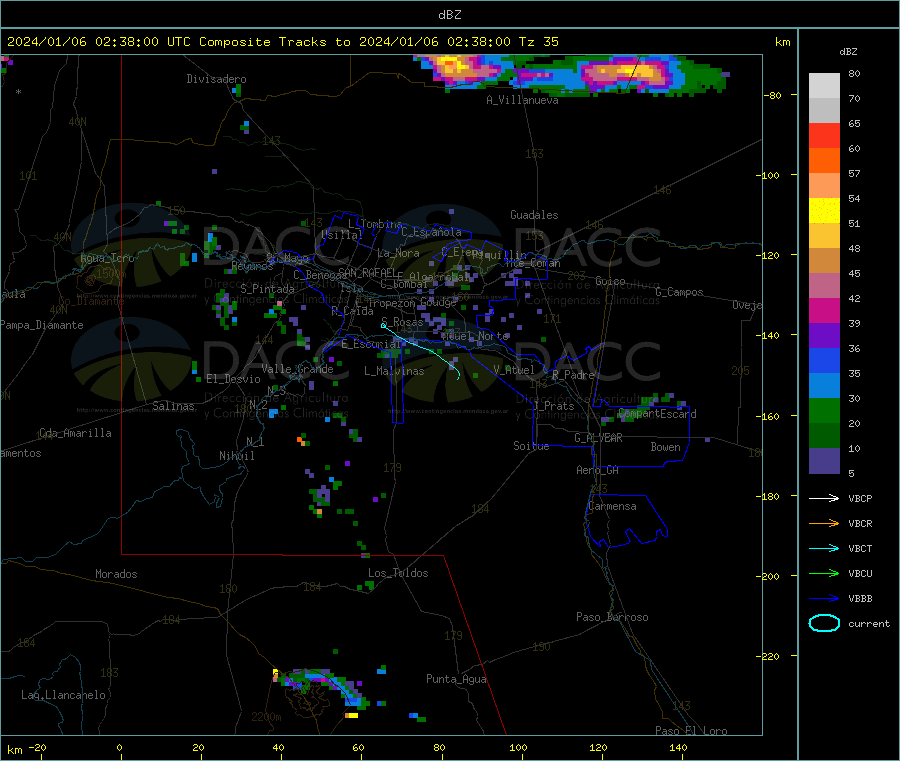This screenshot has height=761, width=900.
Task: Click the 'G_Campos' map label
Action: (x=680, y=292)
